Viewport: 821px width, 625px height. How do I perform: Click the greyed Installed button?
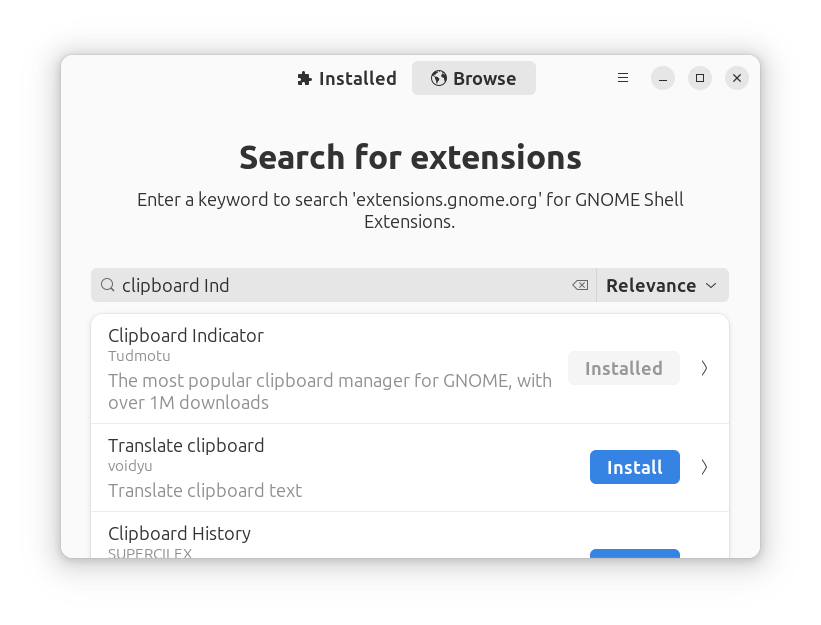624,368
